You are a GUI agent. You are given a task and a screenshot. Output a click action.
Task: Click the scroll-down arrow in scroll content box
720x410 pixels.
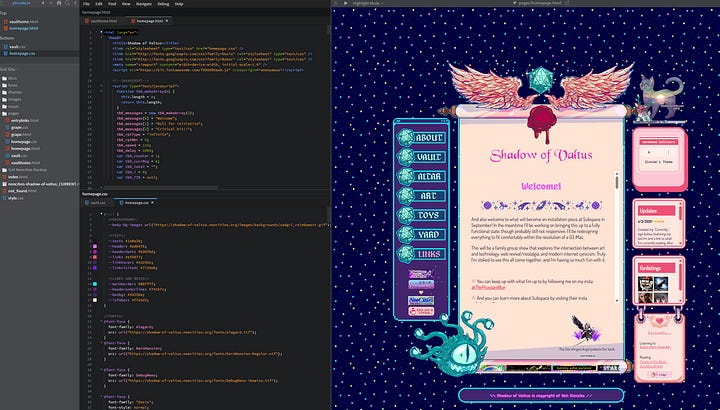point(617,300)
